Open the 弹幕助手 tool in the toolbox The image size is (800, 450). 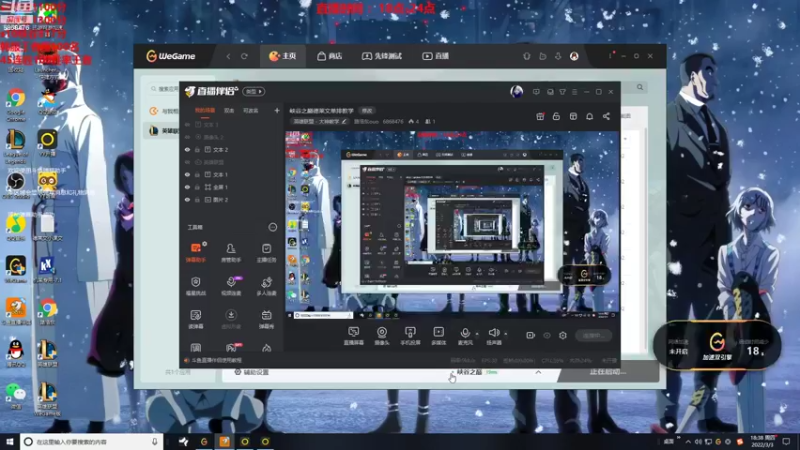click(x=195, y=252)
